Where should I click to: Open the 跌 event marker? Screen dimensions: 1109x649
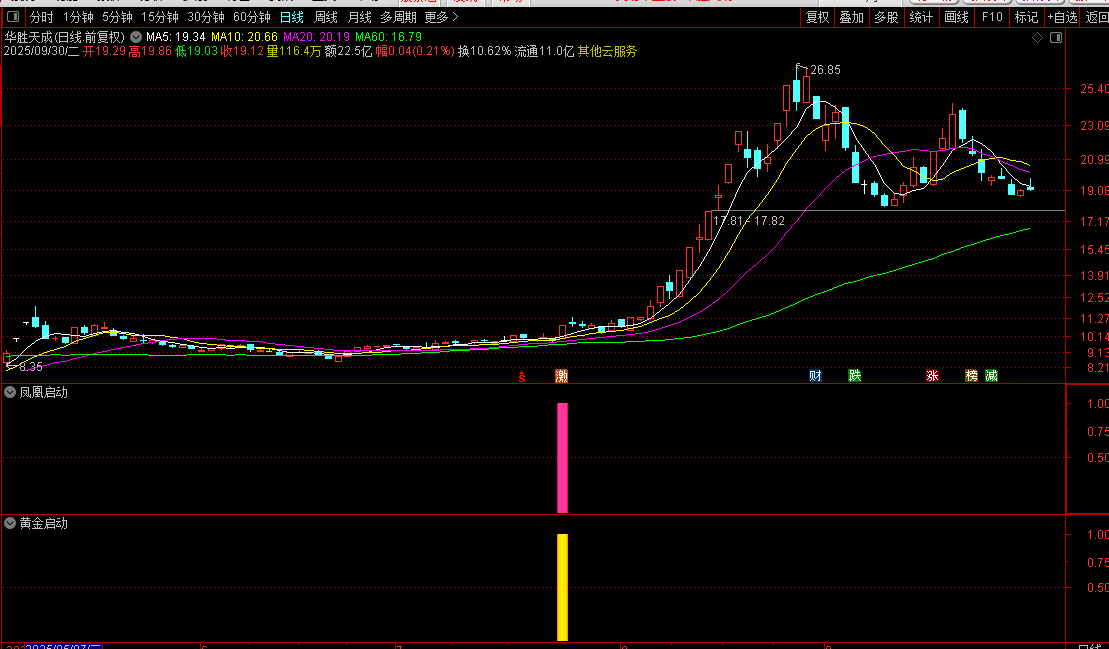(x=854, y=375)
